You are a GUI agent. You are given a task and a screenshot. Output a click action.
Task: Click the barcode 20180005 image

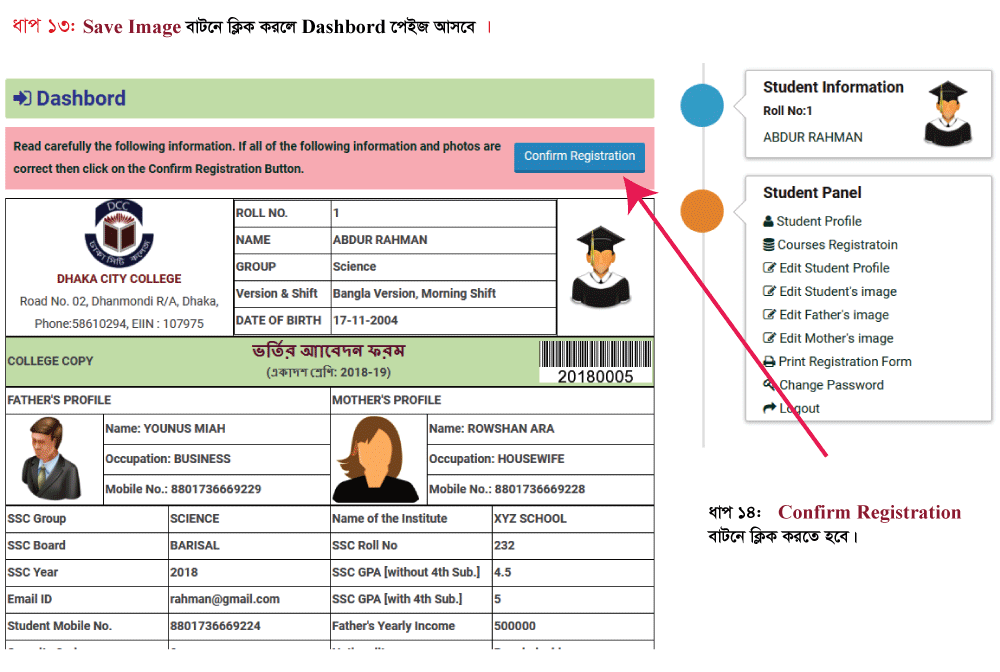point(595,362)
